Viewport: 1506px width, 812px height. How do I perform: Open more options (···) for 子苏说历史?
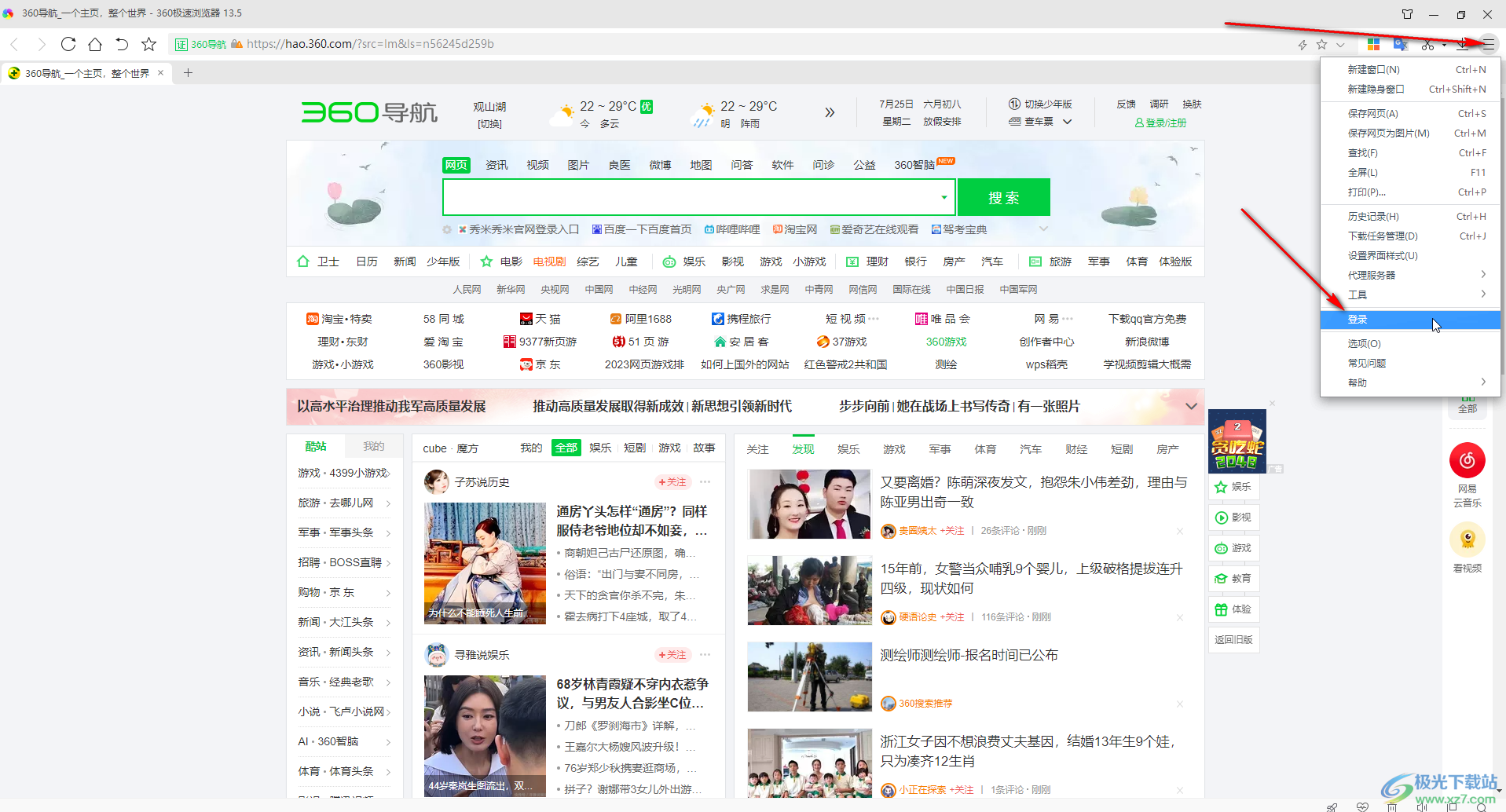coord(705,481)
